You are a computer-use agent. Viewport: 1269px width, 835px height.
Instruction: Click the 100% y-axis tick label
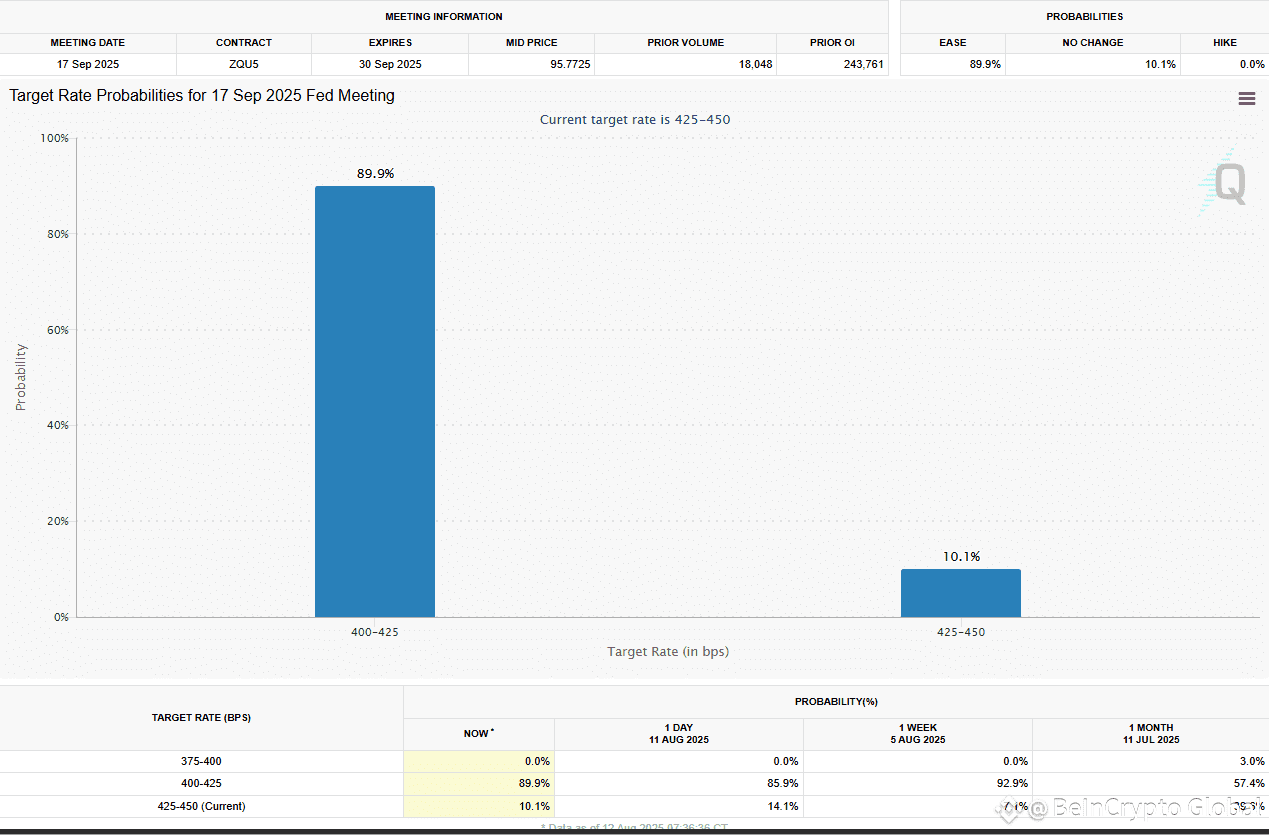pos(54,138)
